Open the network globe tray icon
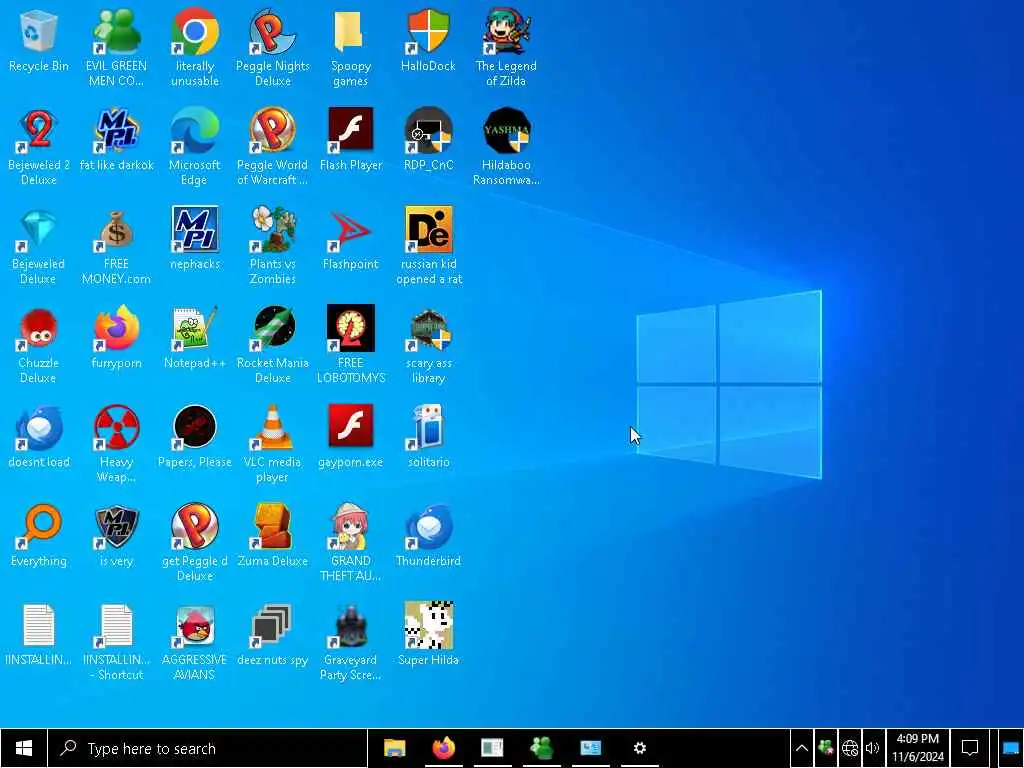The width and height of the screenshot is (1024, 768). [x=849, y=748]
